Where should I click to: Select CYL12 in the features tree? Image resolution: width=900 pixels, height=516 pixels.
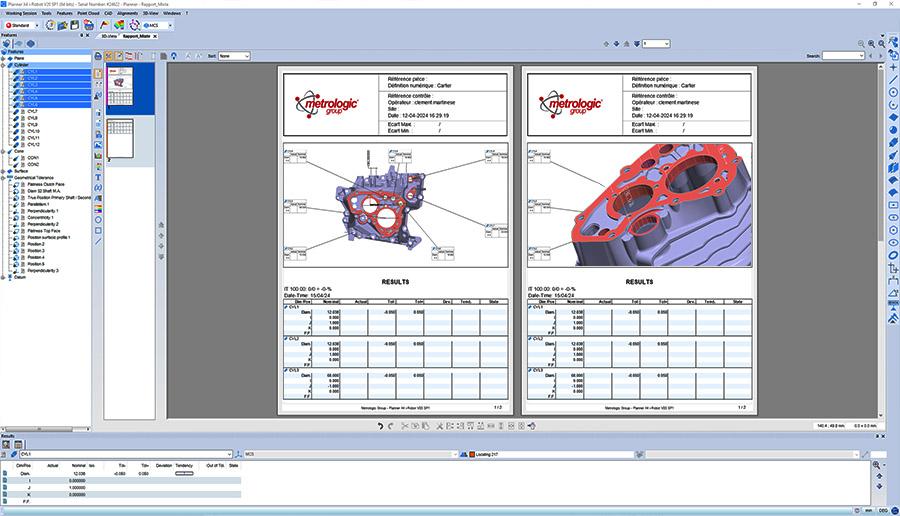tap(33, 145)
